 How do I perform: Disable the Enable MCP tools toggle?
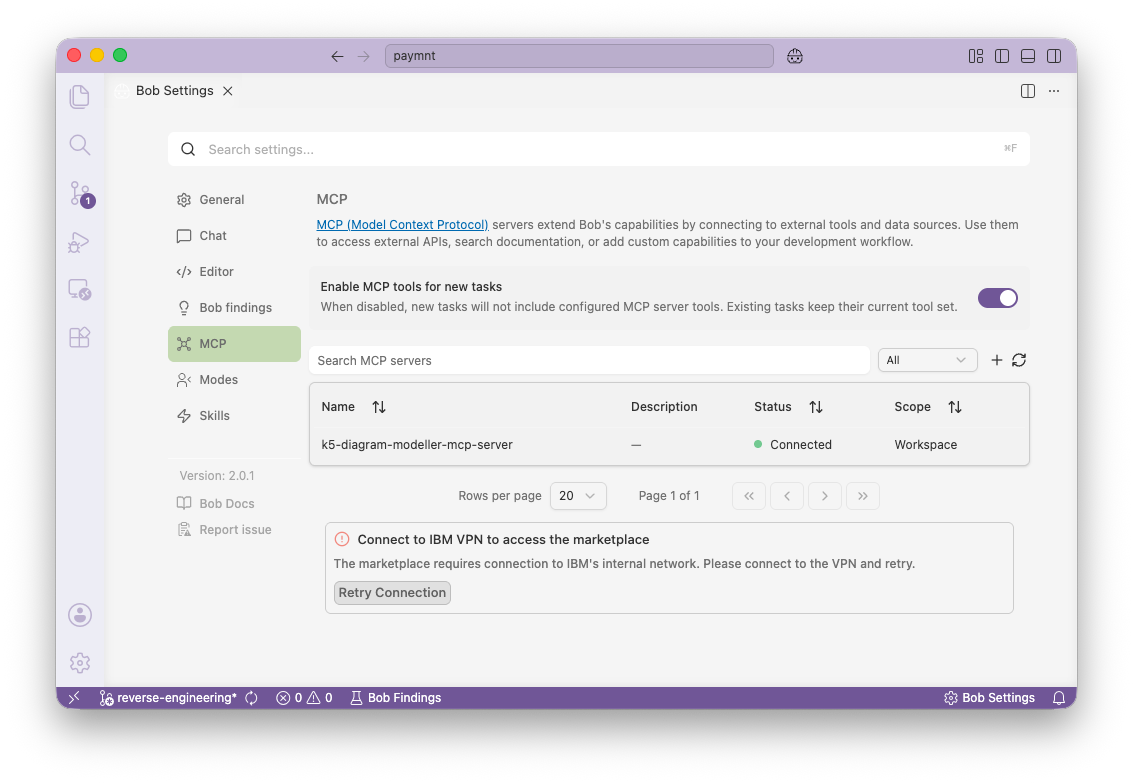point(998,298)
